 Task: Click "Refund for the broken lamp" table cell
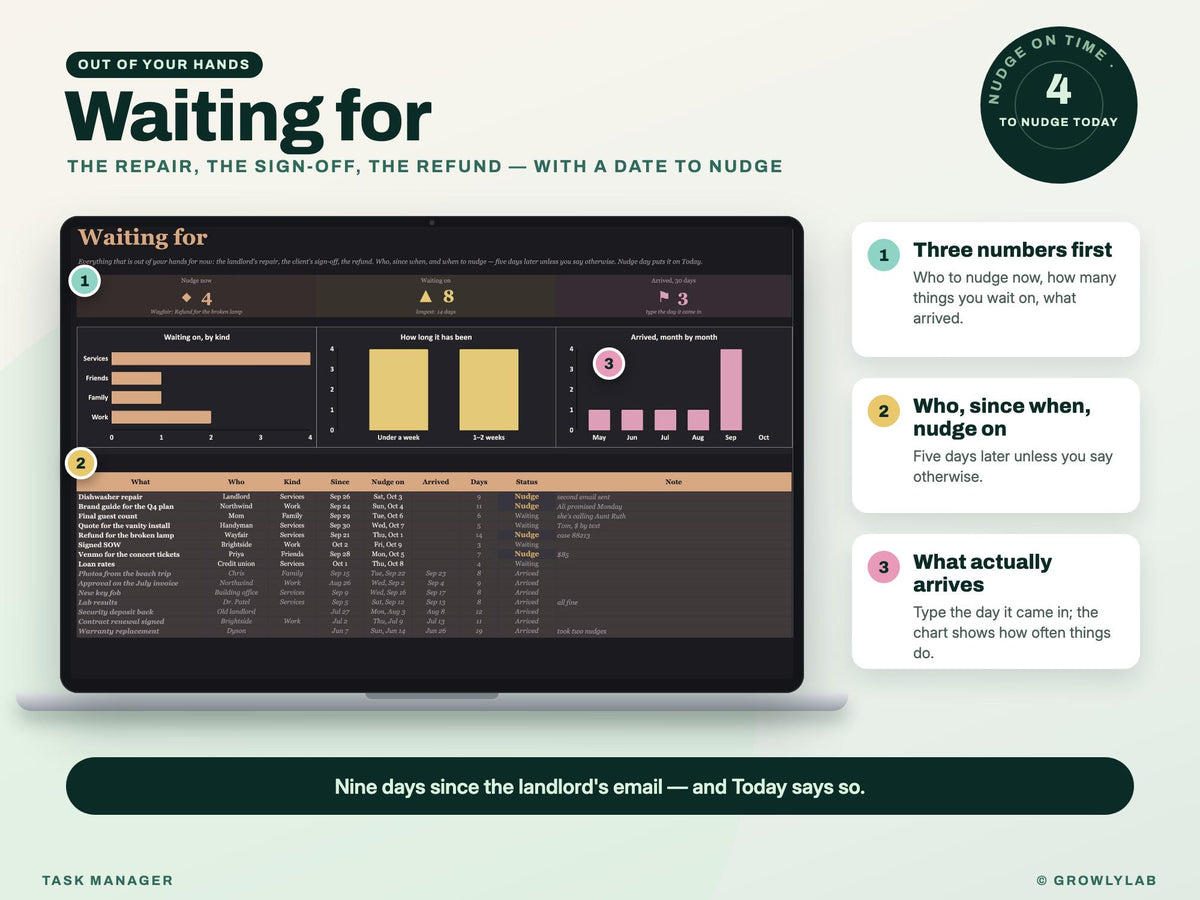[x=125, y=535]
